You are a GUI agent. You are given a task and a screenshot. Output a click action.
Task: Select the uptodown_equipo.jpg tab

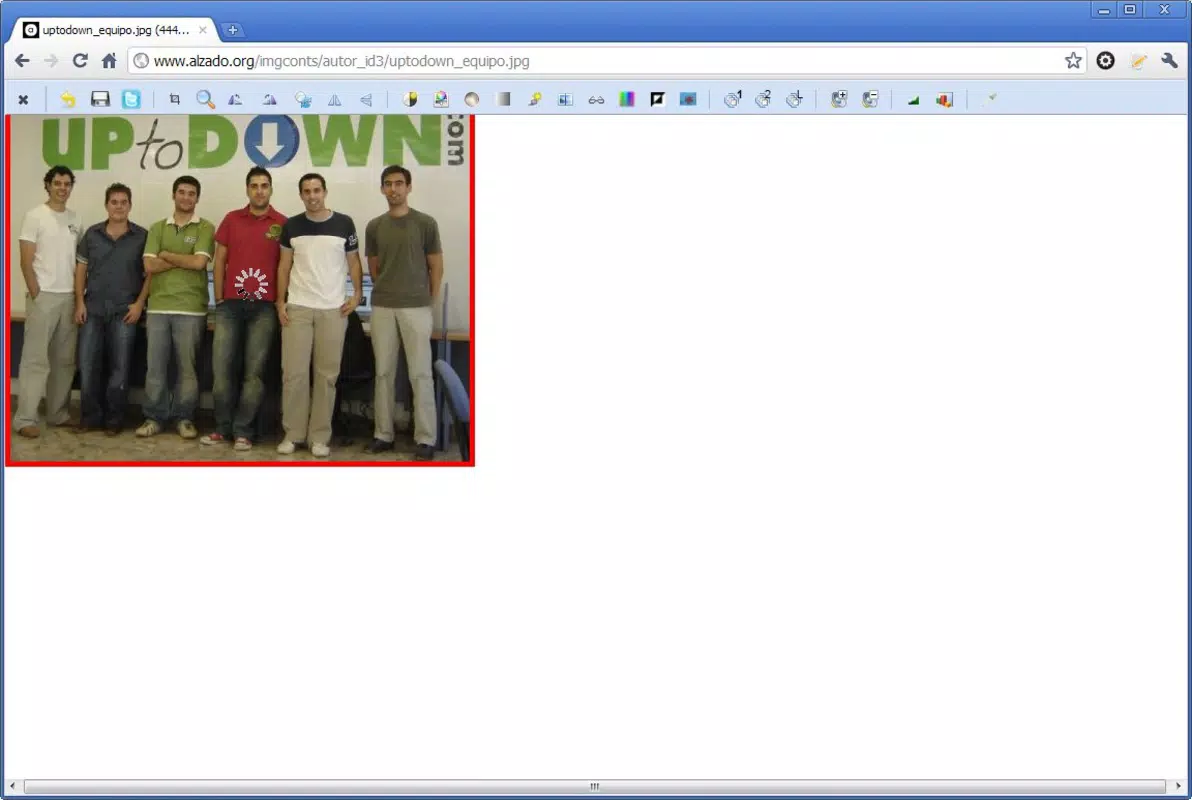114,30
